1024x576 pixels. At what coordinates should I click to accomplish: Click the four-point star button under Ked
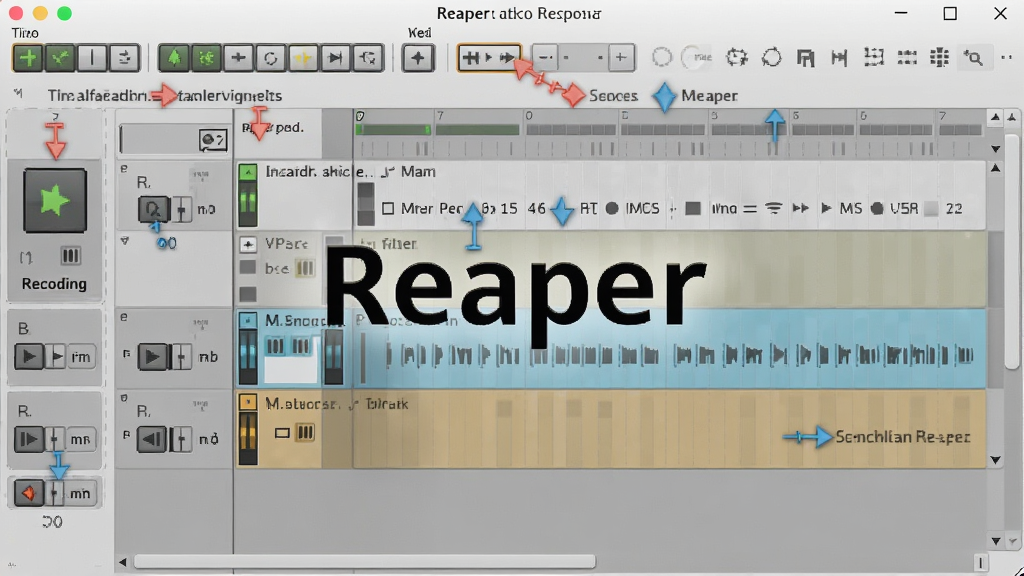(418, 58)
